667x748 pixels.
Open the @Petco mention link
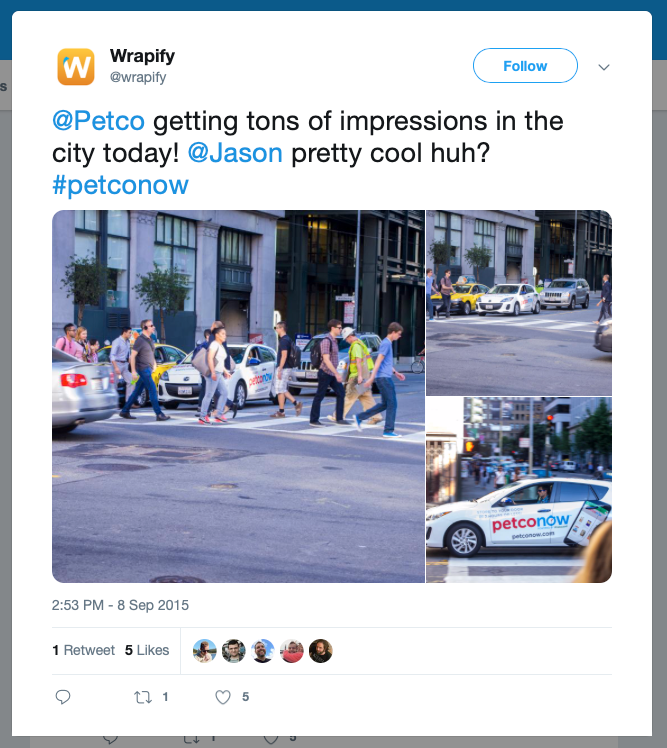98,121
